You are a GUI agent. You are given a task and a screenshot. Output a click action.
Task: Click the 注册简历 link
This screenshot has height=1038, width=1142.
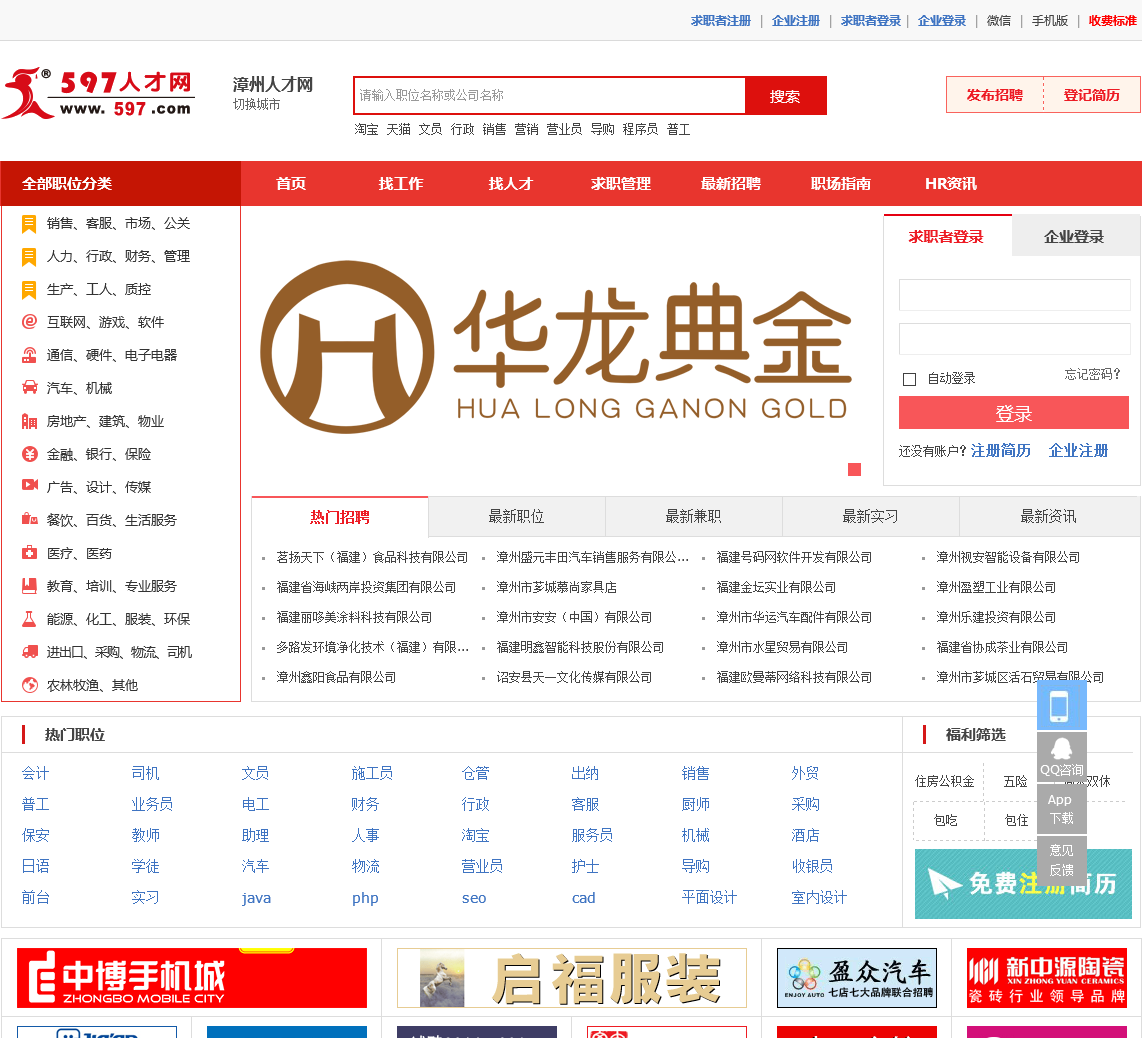[x=1001, y=451]
